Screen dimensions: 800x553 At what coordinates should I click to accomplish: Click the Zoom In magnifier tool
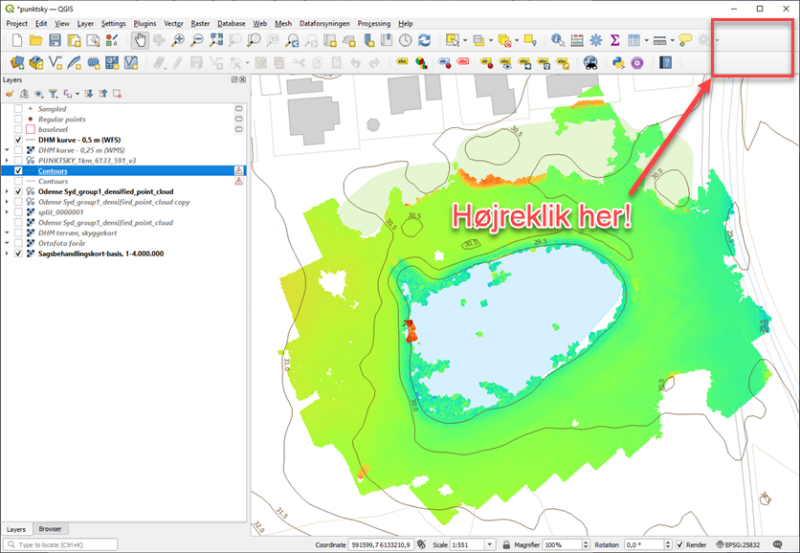pyautogui.click(x=177, y=40)
